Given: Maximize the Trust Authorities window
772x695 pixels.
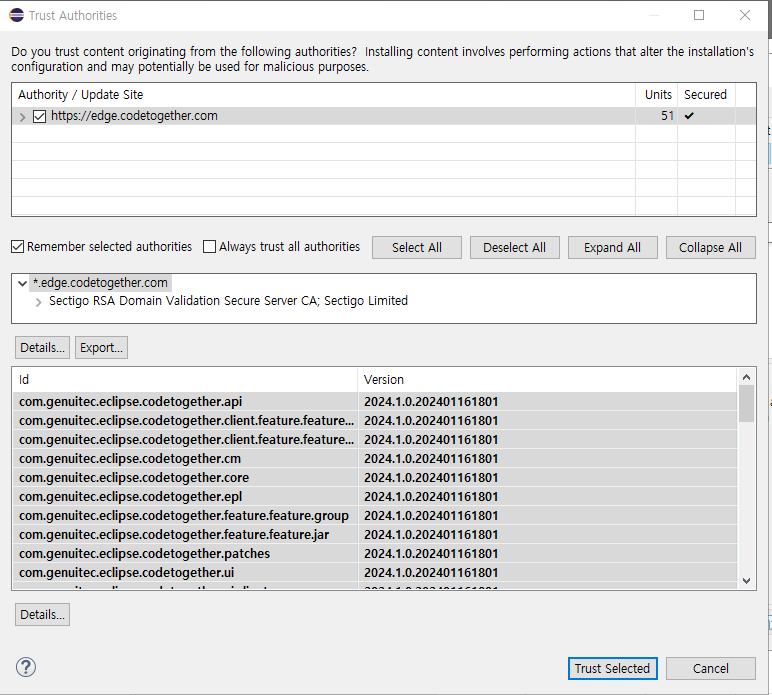Looking at the screenshot, I should tap(699, 15).
